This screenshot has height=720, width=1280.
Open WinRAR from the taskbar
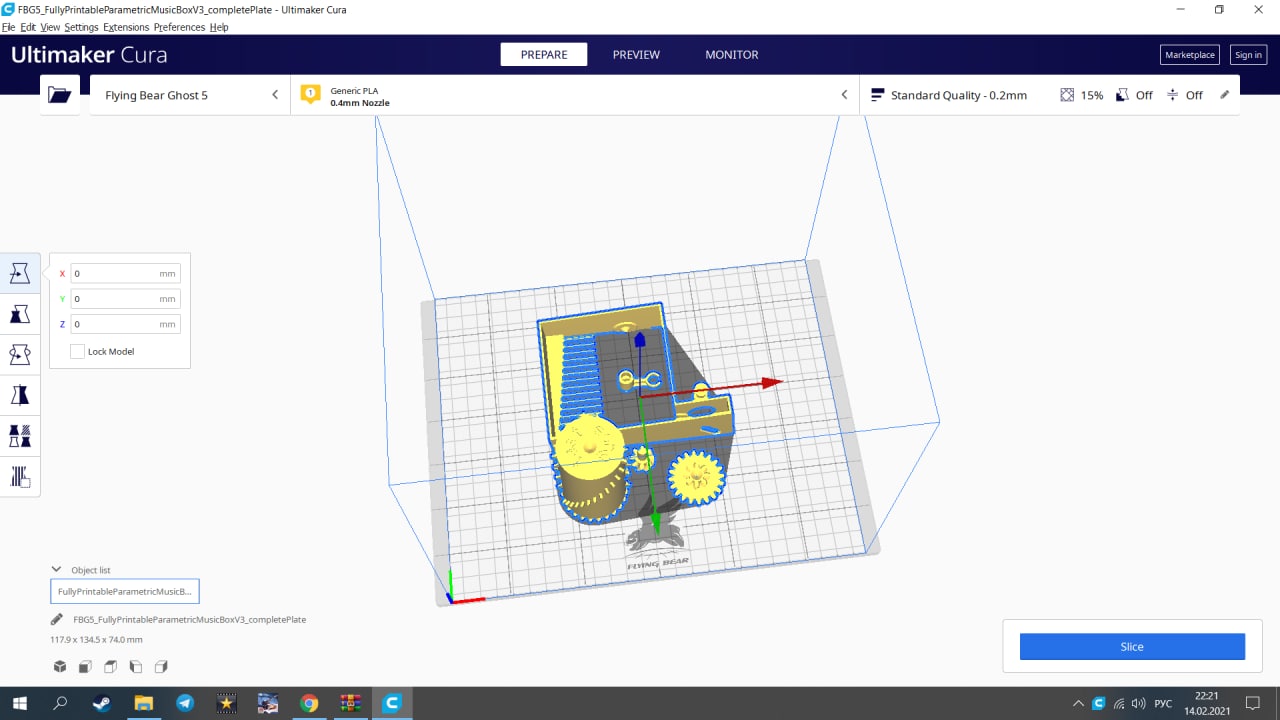click(x=350, y=703)
